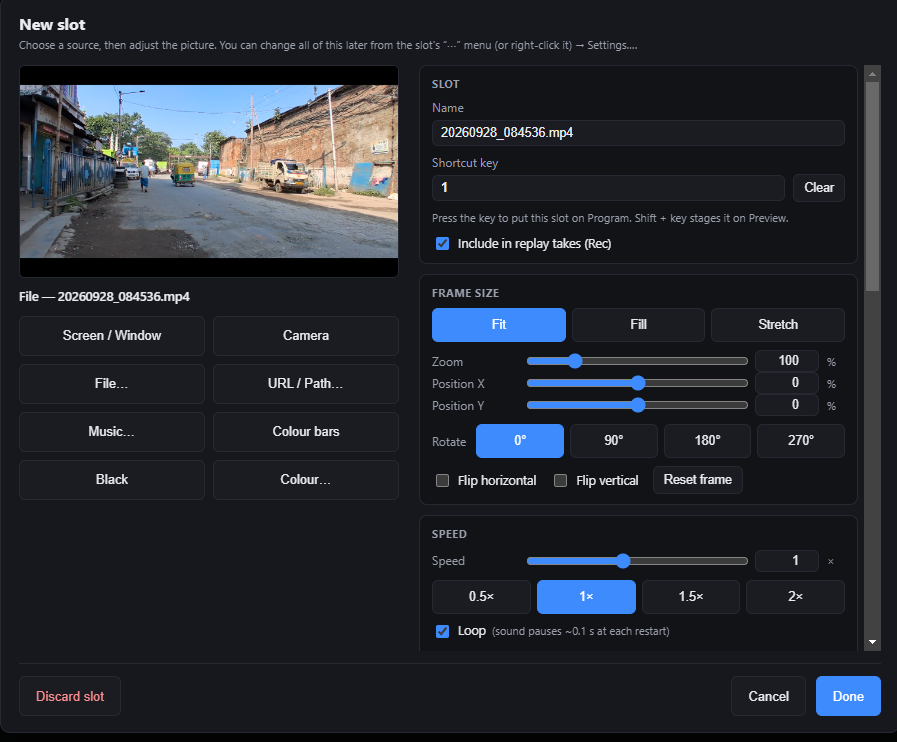Focus the Shortcut key field
The width and height of the screenshot is (897, 742).
point(608,188)
